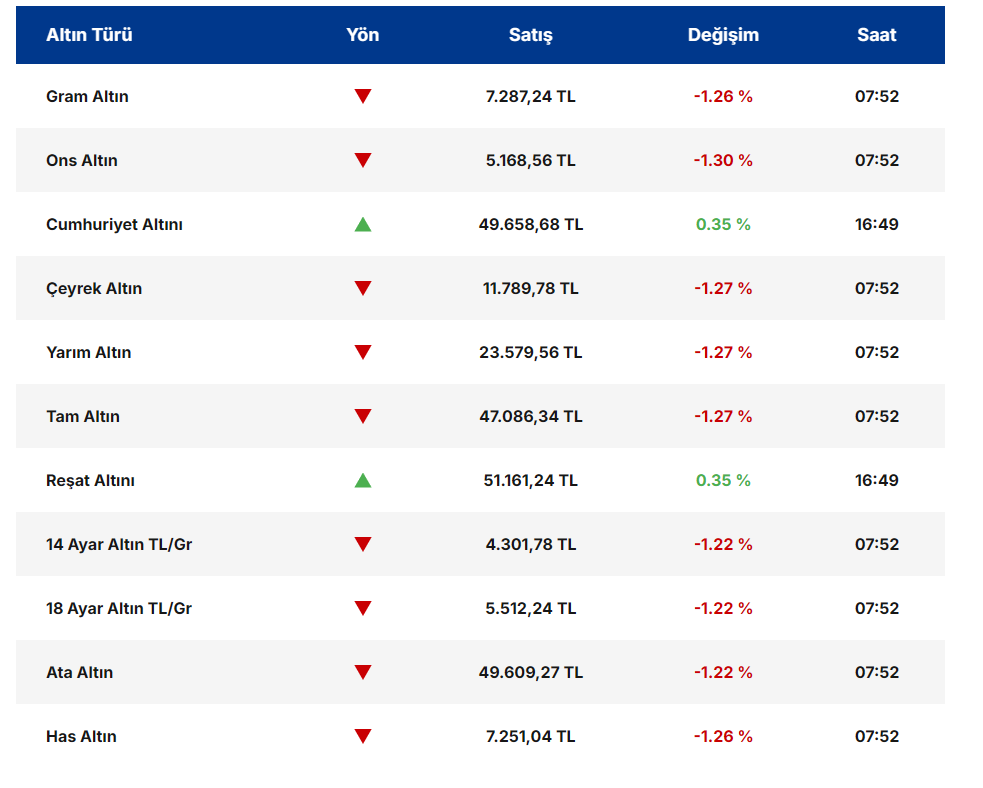983x788 pixels.
Task: Click the red down arrow for Gram Altın
Action: [363, 97]
